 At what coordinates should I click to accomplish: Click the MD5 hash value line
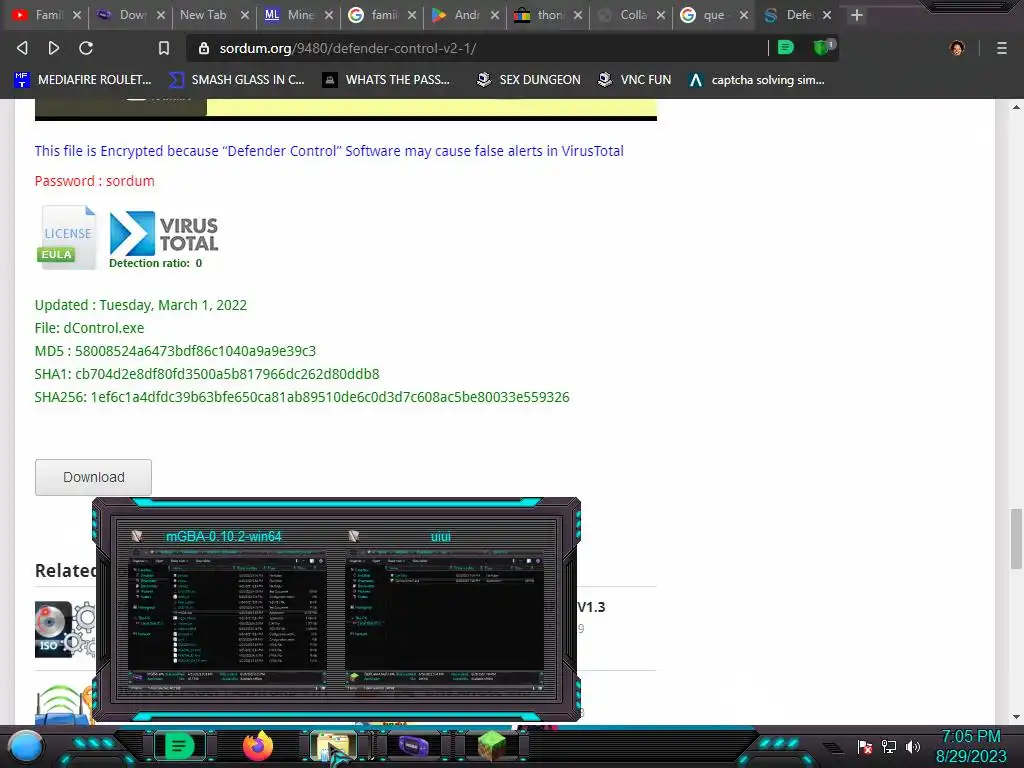click(x=175, y=351)
